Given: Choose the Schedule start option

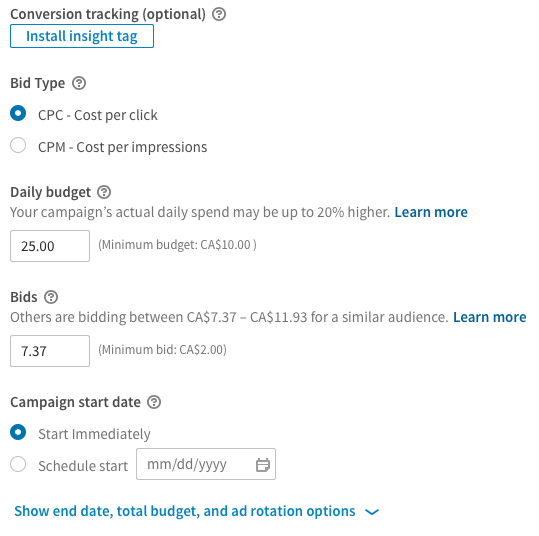Looking at the screenshot, I should [x=18, y=464].
